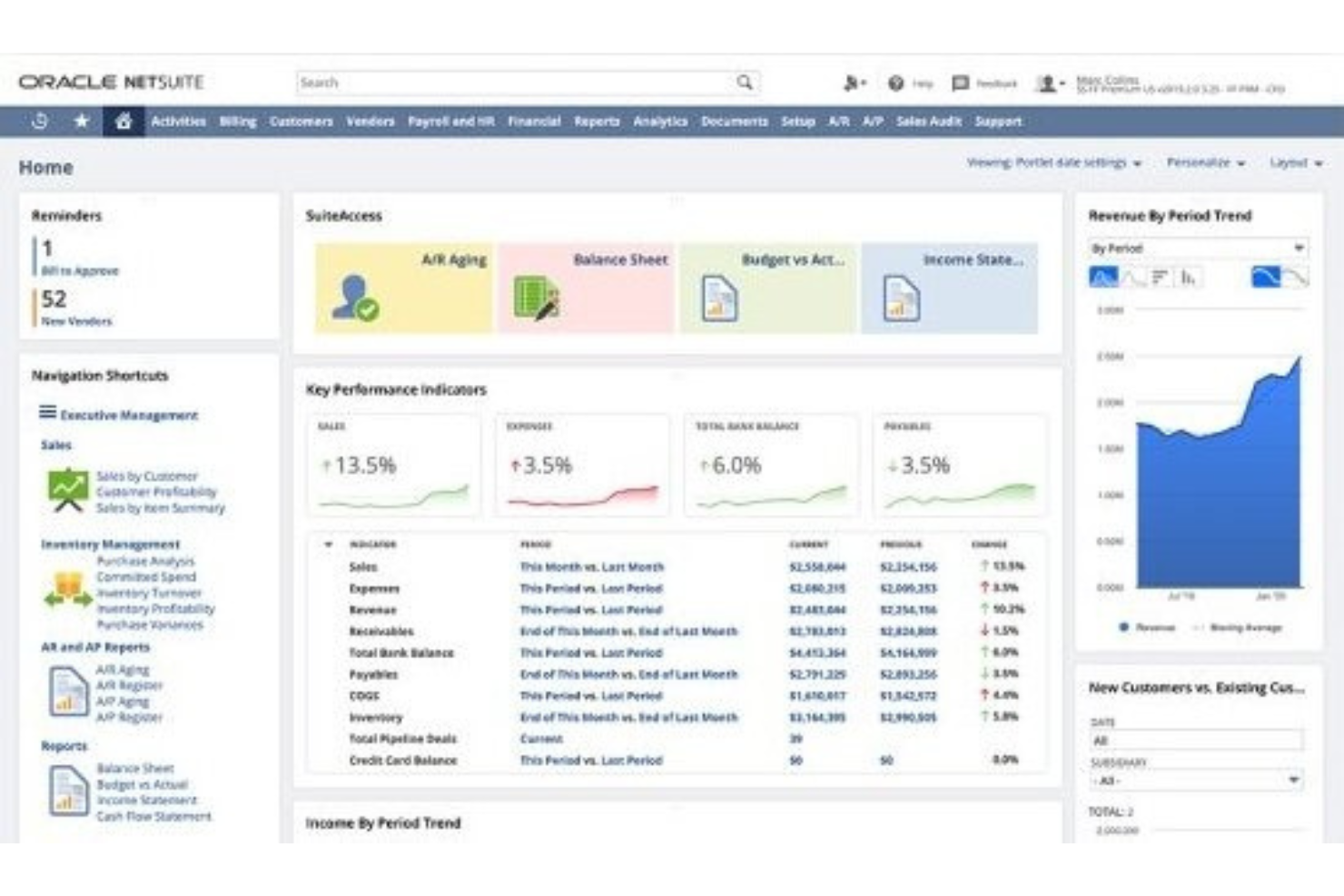Toggle the Revenue legend series

1147,627
